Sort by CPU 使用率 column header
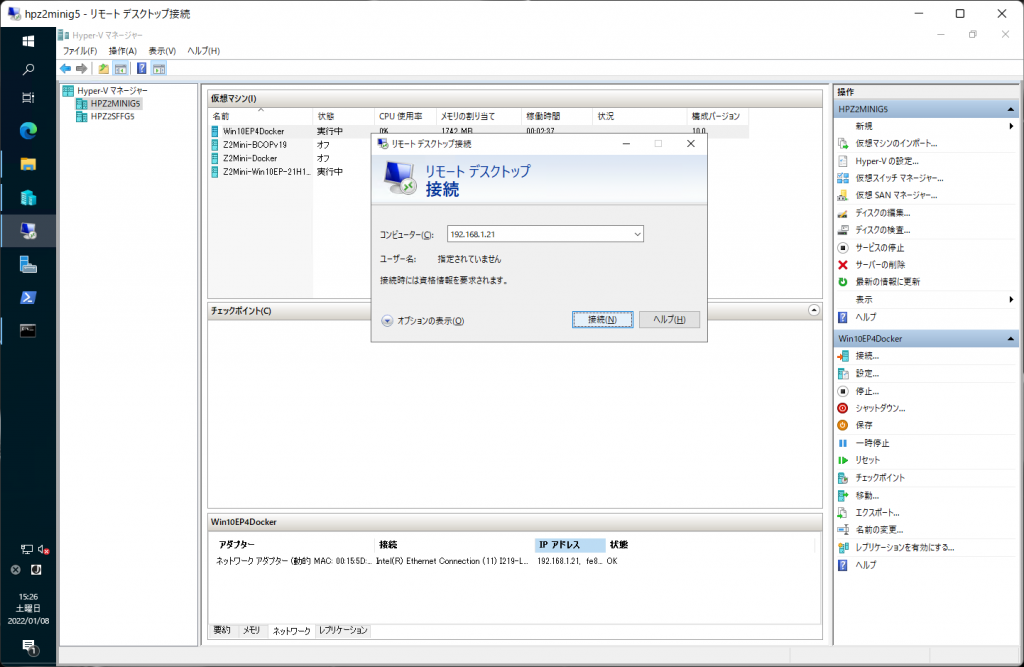Screen dimensions: 1024x667 click(405, 116)
